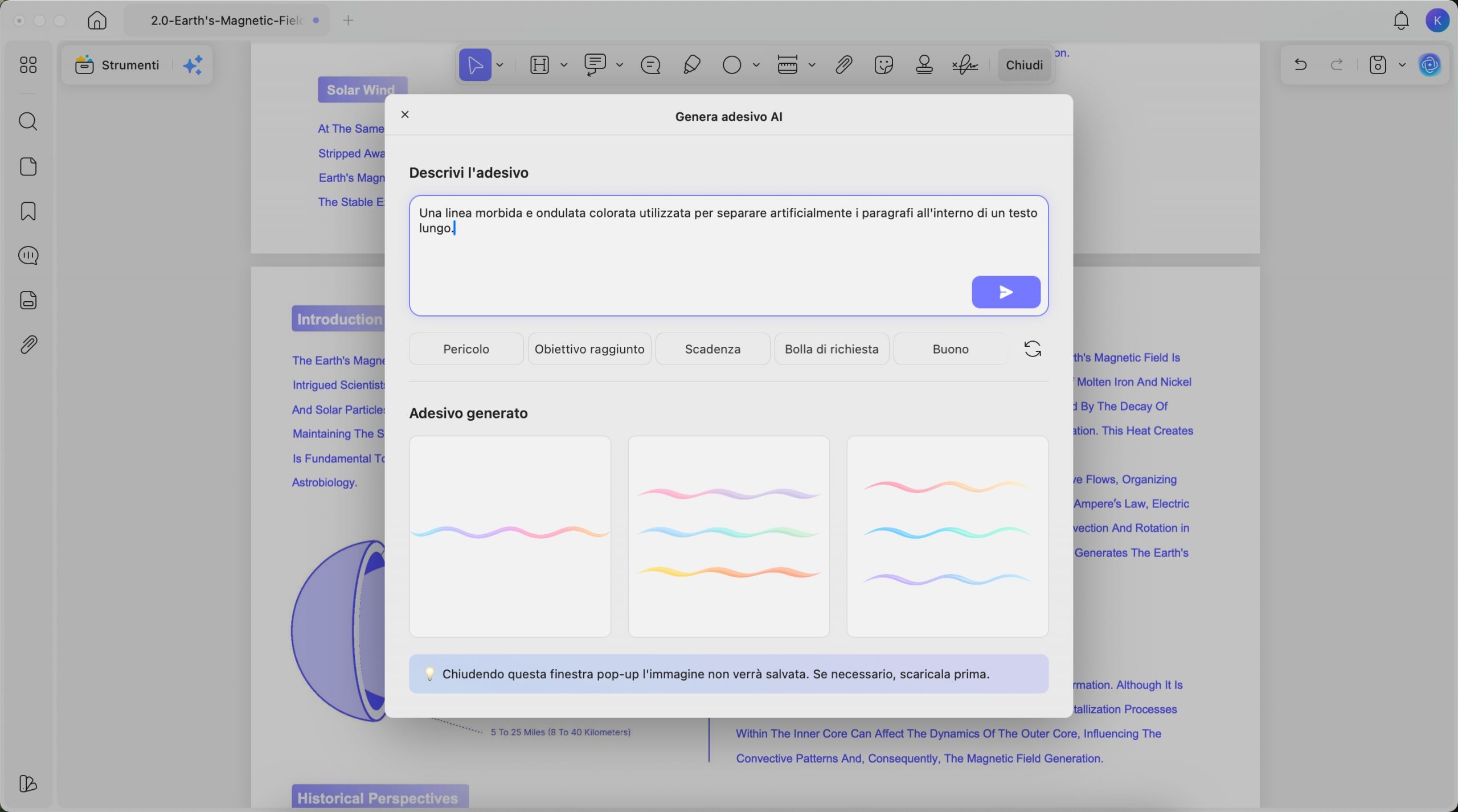The width and height of the screenshot is (1458, 812).
Task: Open the bookmarks sidebar panel
Action: pyautogui.click(x=28, y=211)
